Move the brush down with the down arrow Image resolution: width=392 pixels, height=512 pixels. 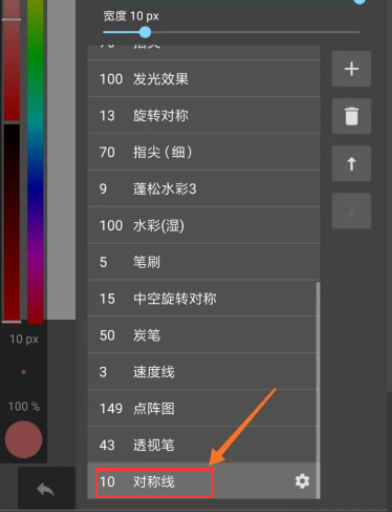351,211
